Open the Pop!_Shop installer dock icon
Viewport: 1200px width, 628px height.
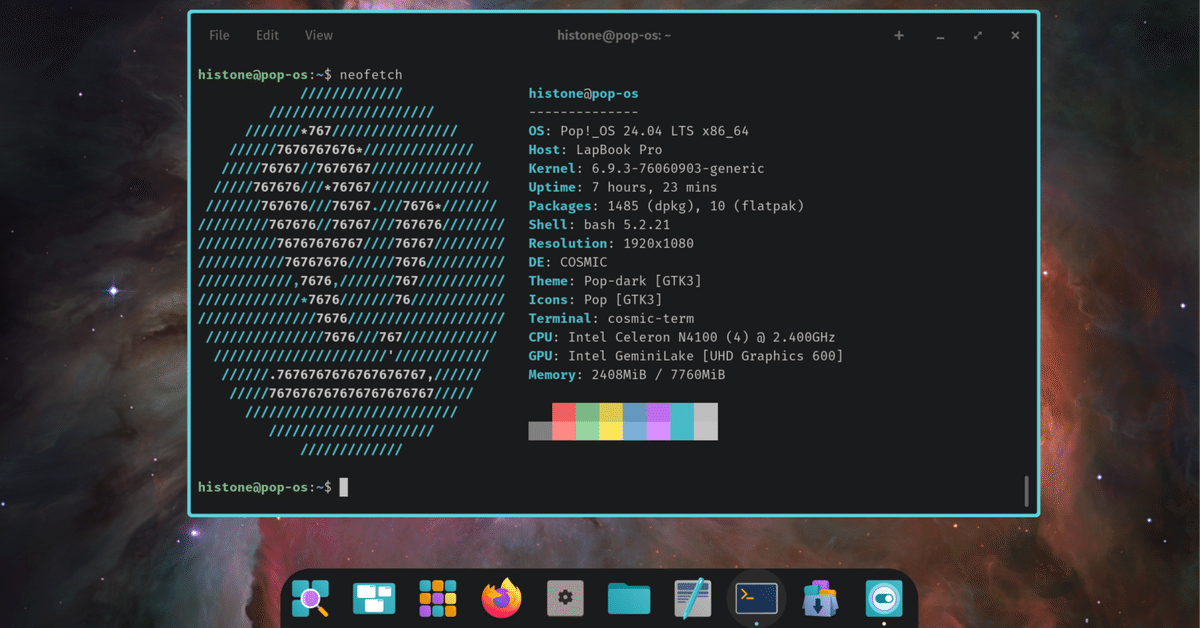click(820, 597)
